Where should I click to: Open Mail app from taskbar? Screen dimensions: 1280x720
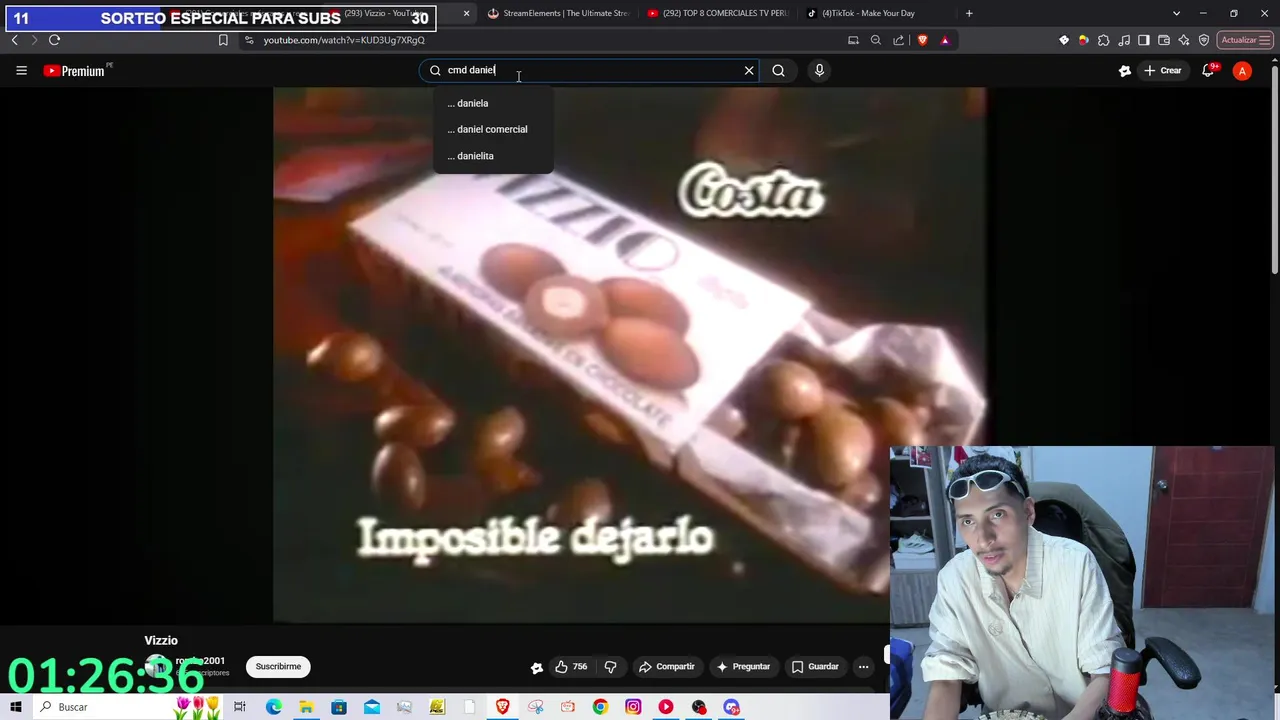[372, 707]
